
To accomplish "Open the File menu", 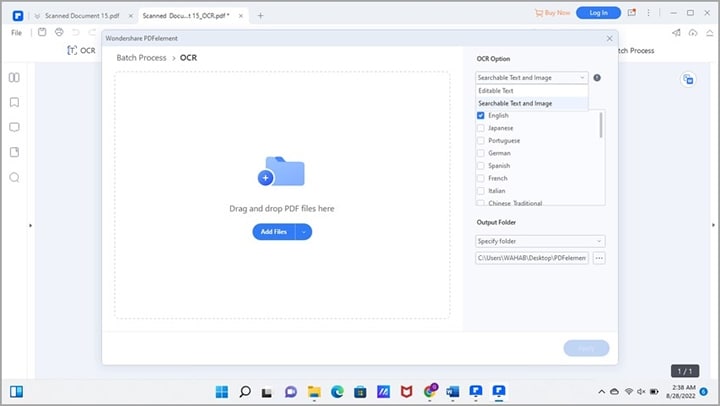I will tap(17, 33).
